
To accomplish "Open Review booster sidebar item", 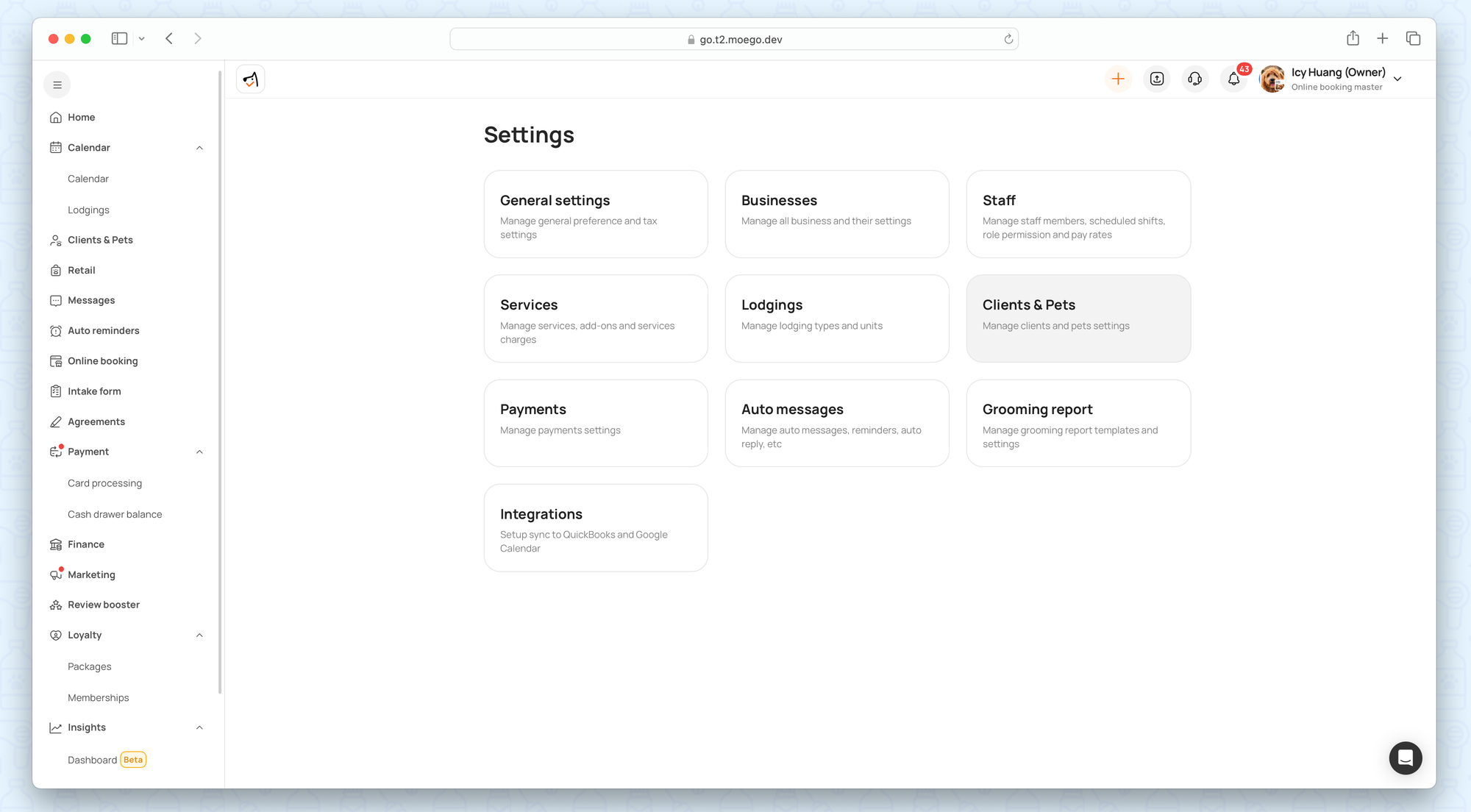I will tap(103, 605).
